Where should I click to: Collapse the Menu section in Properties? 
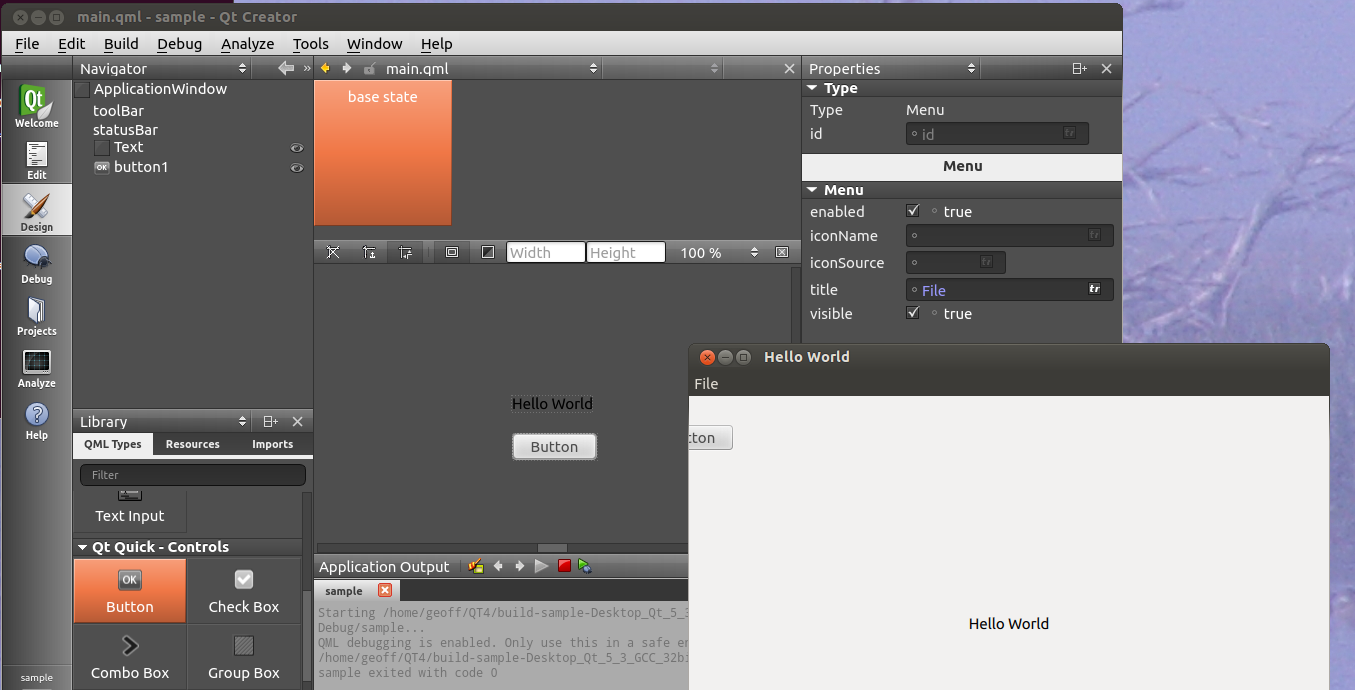(x=811, y=189)
